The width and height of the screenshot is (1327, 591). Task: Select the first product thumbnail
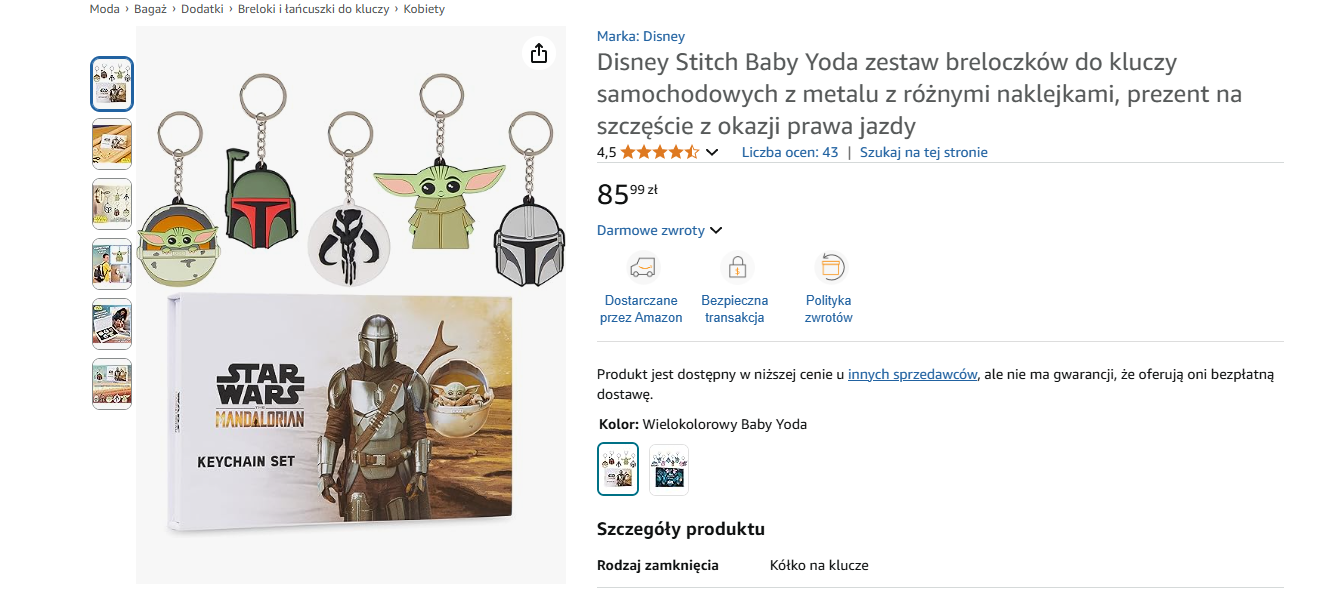(x=112, y=83)
